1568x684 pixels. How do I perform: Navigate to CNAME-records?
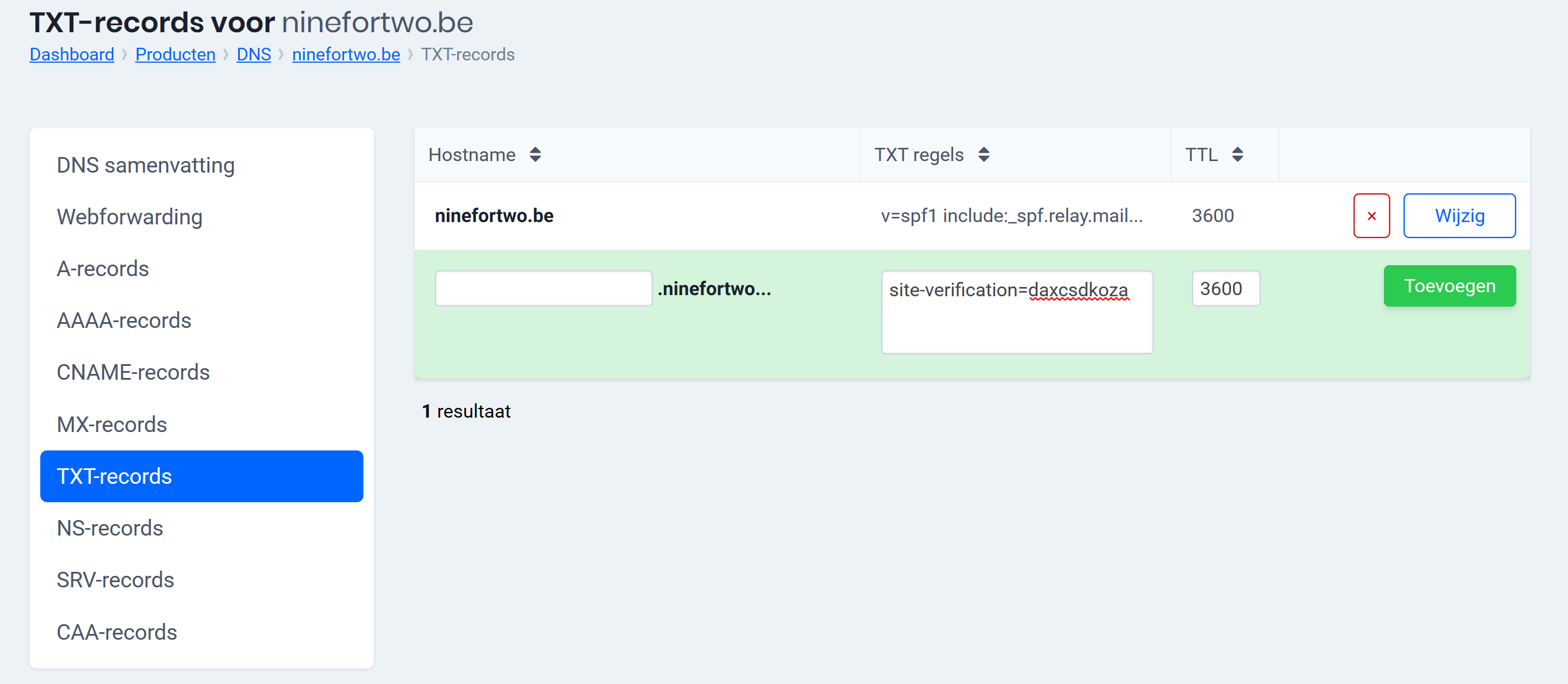tap(133, 372)
